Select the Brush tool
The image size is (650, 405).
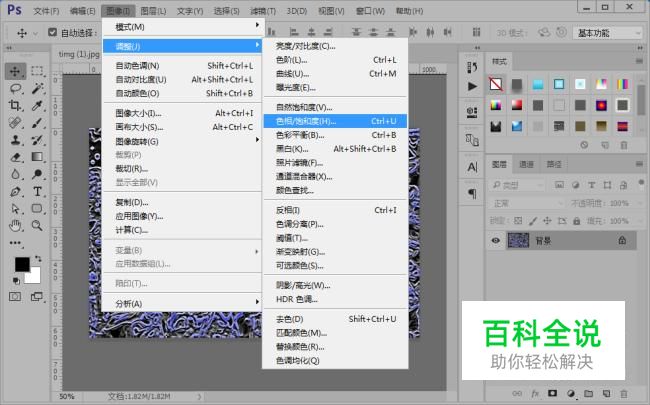coord(37,123)
